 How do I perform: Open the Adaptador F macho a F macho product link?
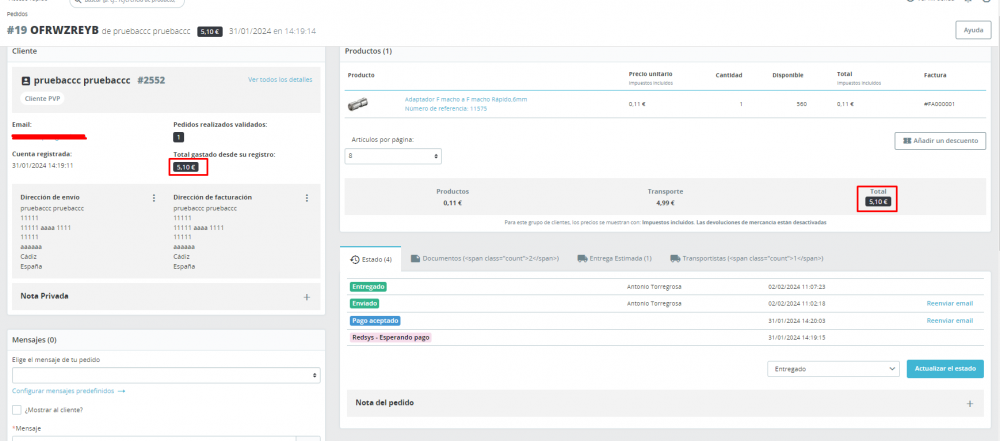point(466,100)
